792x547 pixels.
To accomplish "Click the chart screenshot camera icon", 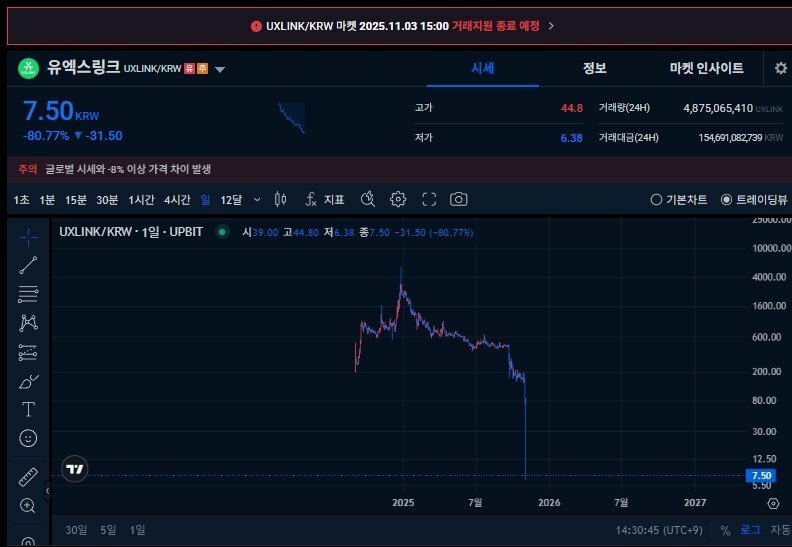I will tap(458, 199).
